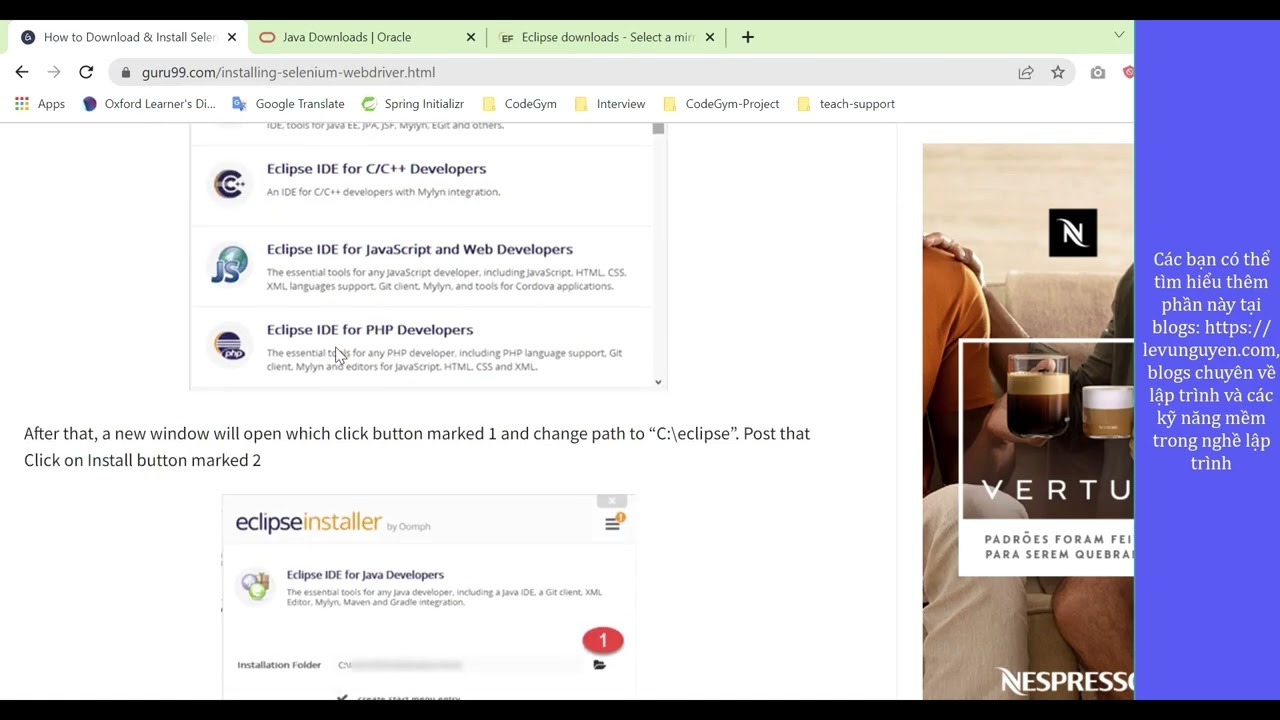
Task: Open the Nespresso Vertuo advertisement
Action: (x=1028, y=421)
